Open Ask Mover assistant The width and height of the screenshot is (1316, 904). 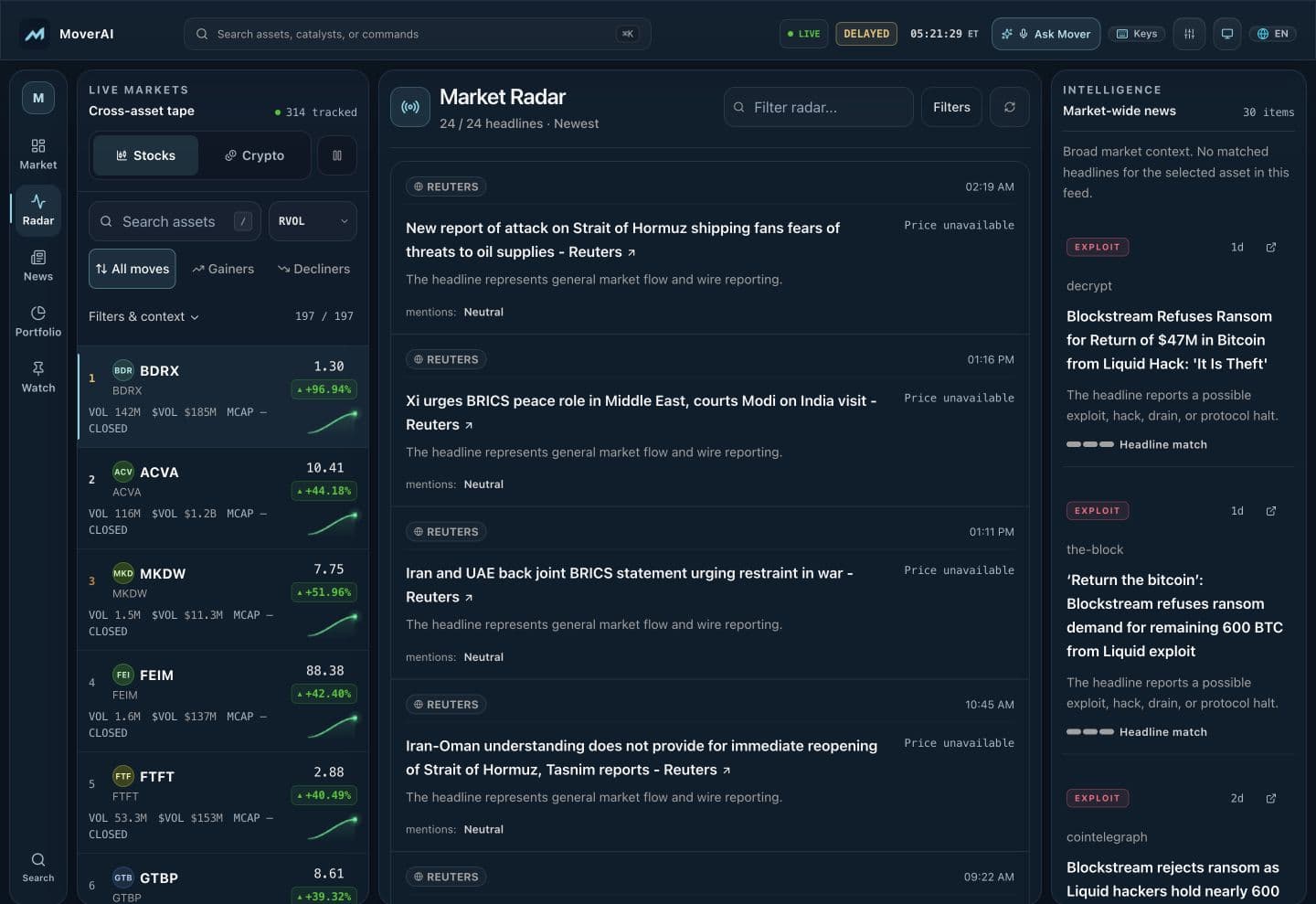click(1046, 34)
